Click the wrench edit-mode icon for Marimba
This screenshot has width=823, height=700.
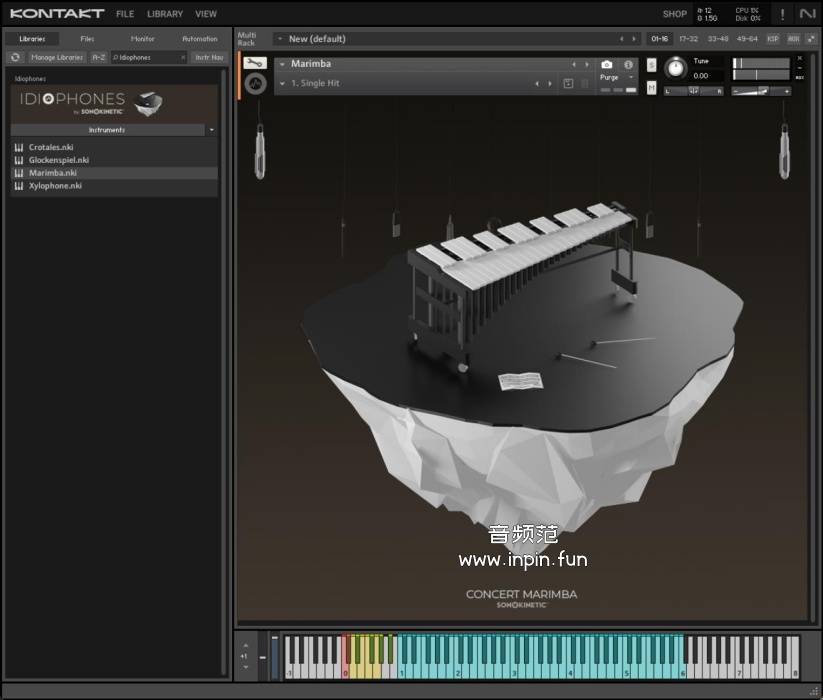[255, 63]
